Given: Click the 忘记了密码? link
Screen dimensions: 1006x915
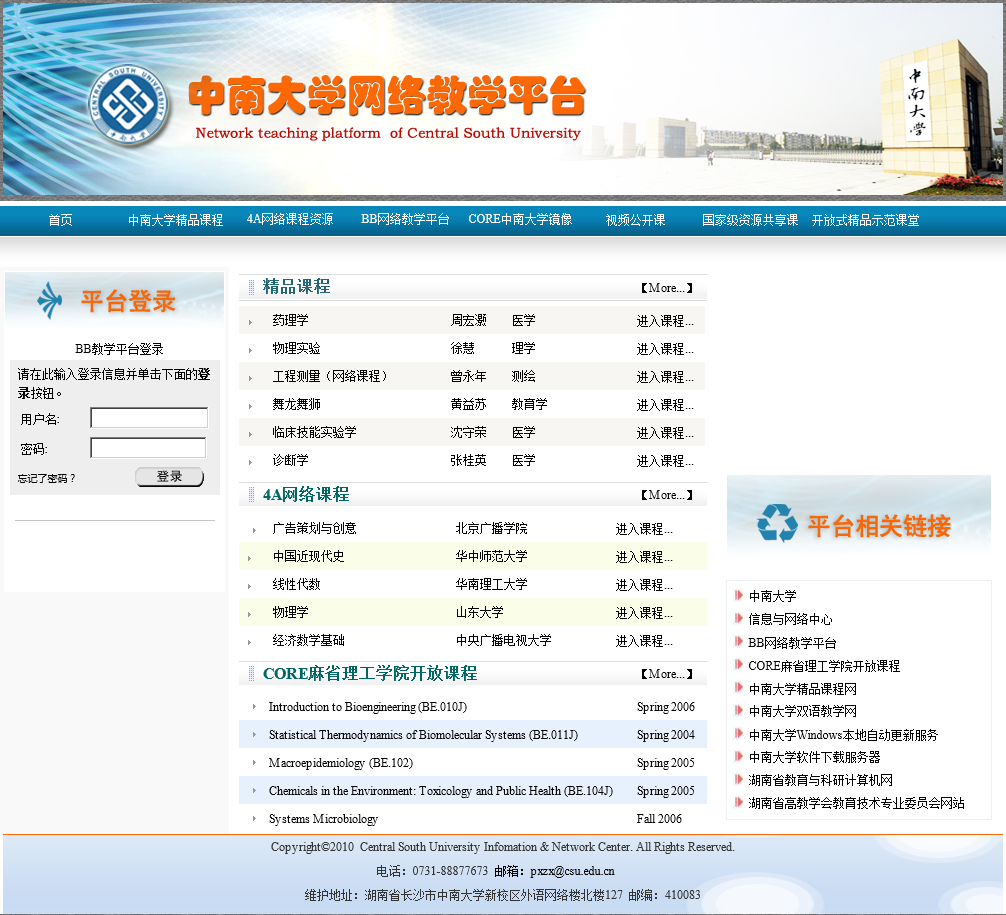Looking at the screenshot, I should click(x=46, y=478).
